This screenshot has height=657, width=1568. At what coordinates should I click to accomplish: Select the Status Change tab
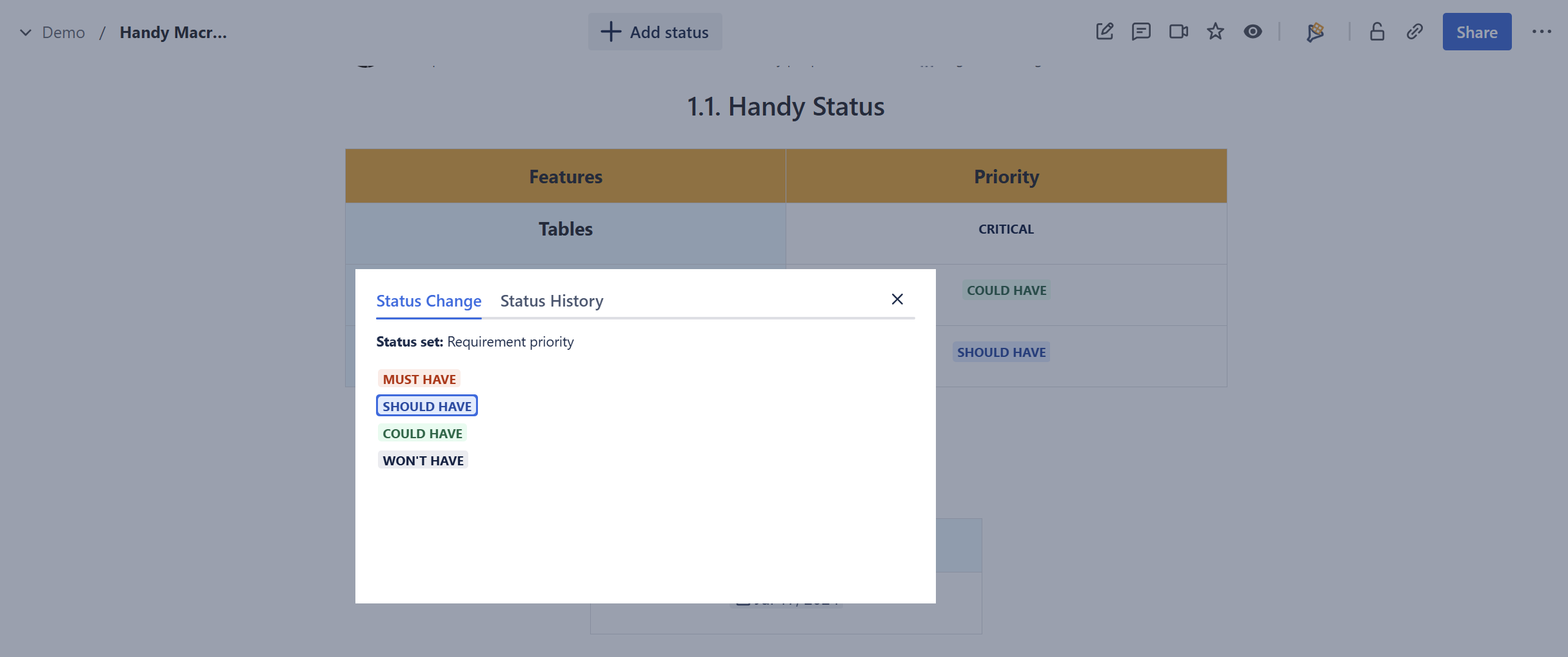[428, 301]
